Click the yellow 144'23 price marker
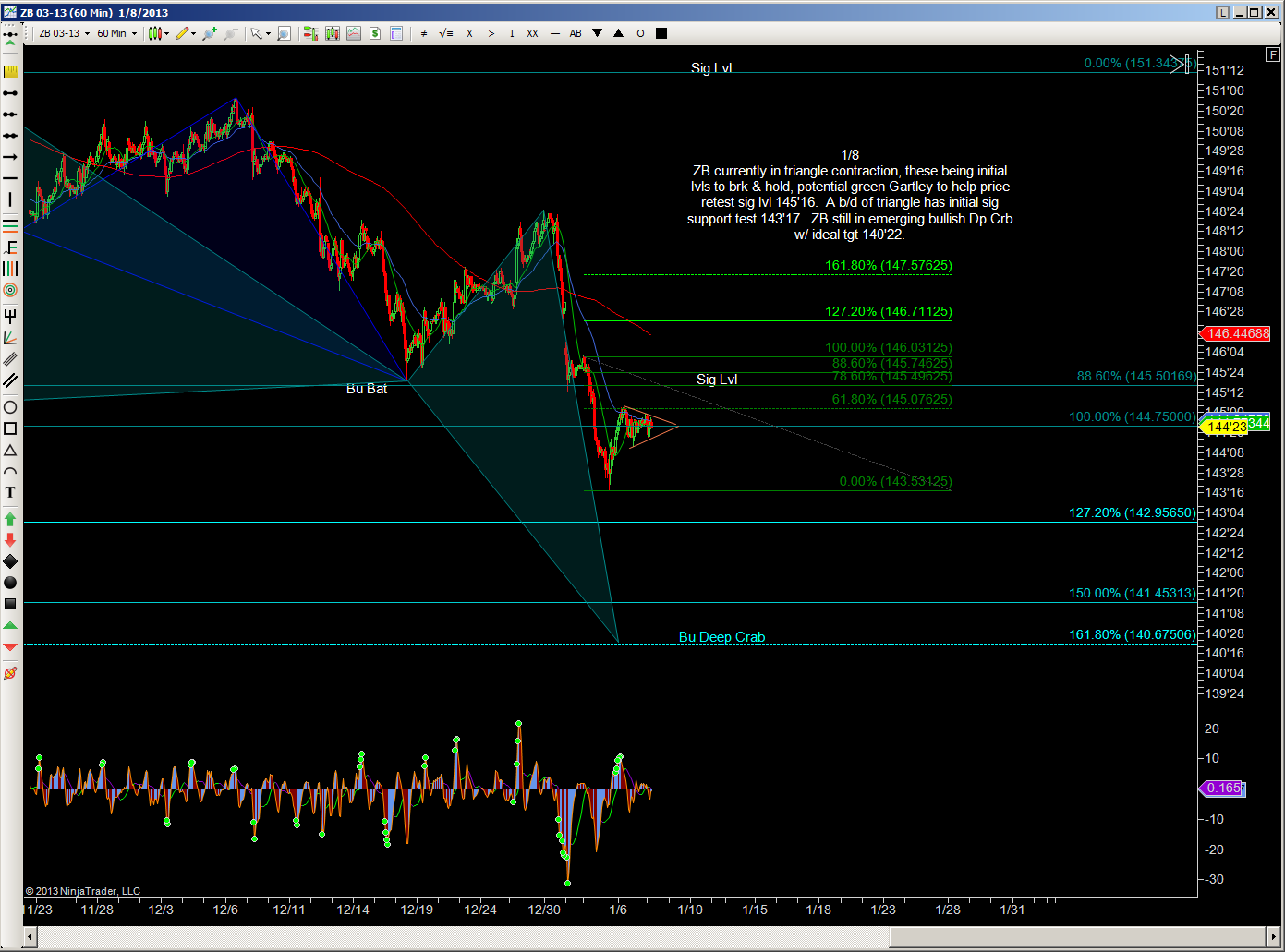This screenshot has width=1285, height=952. pyautogui.click(x=1224, y=427)
